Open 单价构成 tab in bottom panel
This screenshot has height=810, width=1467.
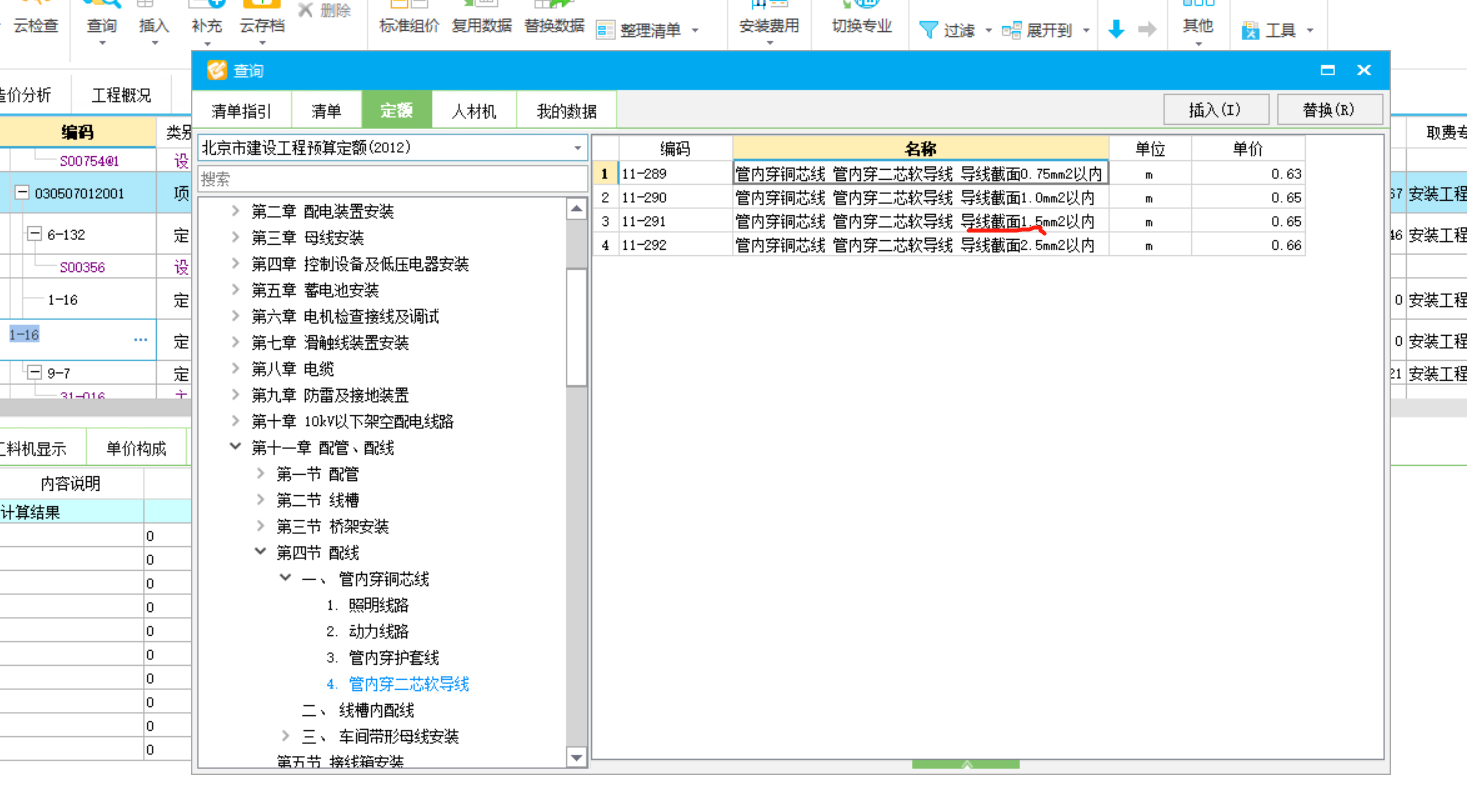click(x=136, y=449)
